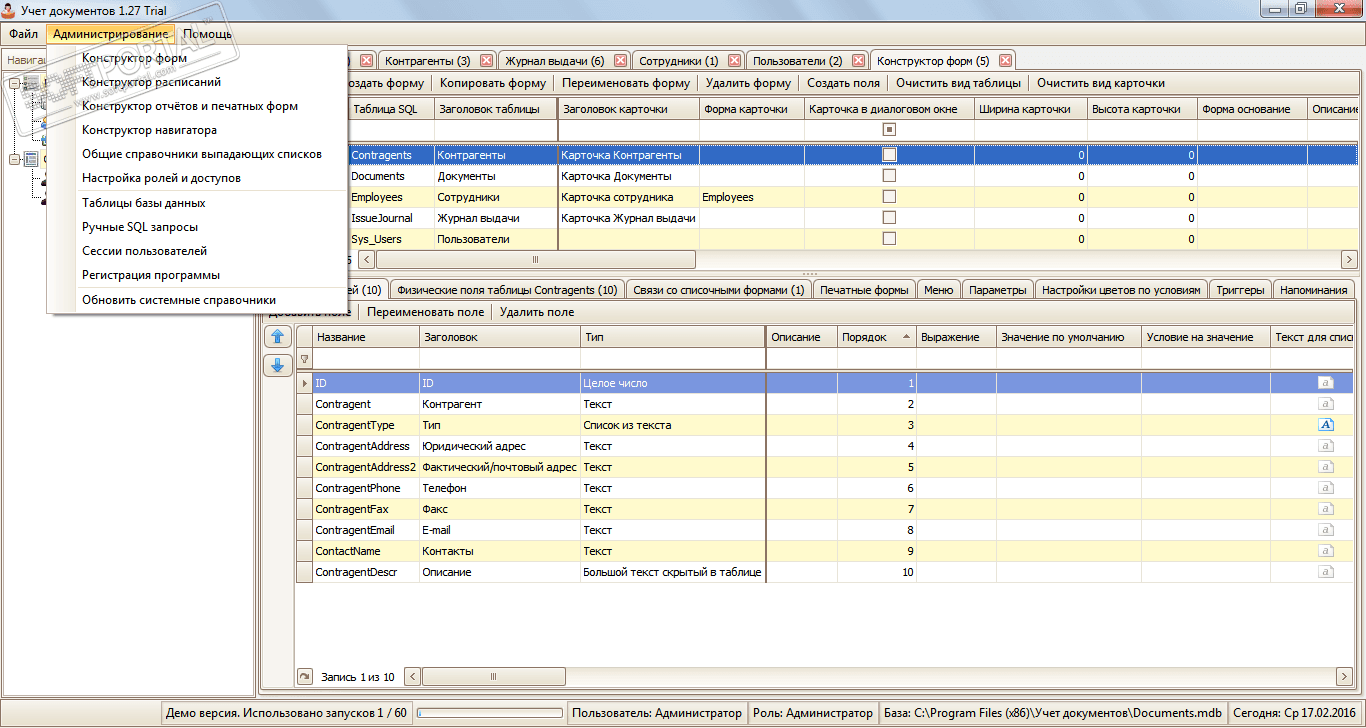Select the "Карточка Журнал выдачи" cell
Screen dimensions: 1366x728
[629, 218]
